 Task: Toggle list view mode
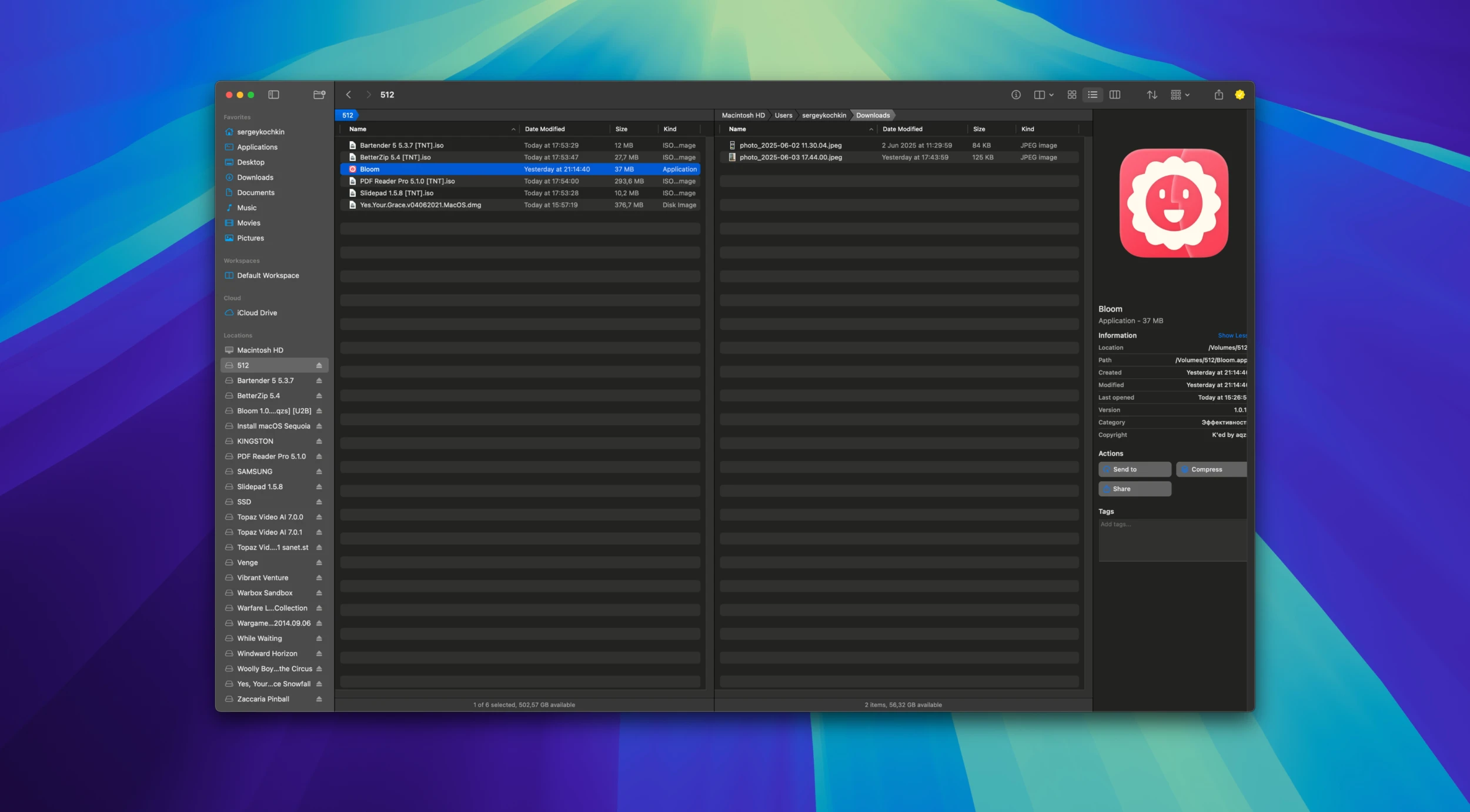(1093, 94)
